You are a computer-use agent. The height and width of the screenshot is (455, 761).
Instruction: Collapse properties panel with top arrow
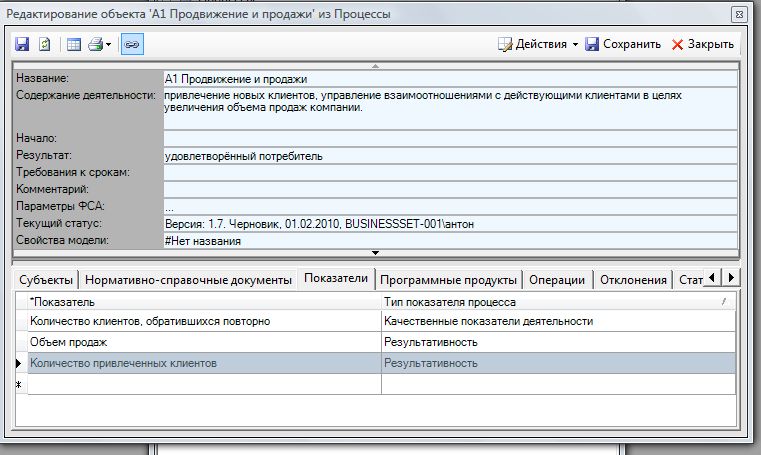pos(376,66)
